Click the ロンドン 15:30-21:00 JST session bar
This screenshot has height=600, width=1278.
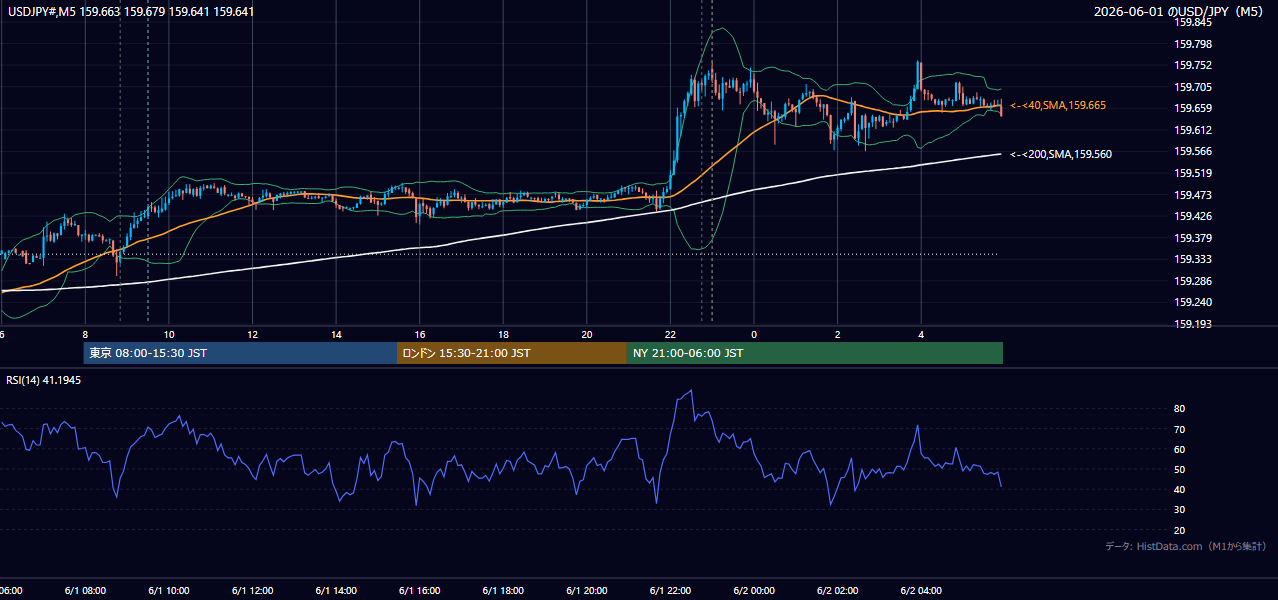(x=512, y=353)
